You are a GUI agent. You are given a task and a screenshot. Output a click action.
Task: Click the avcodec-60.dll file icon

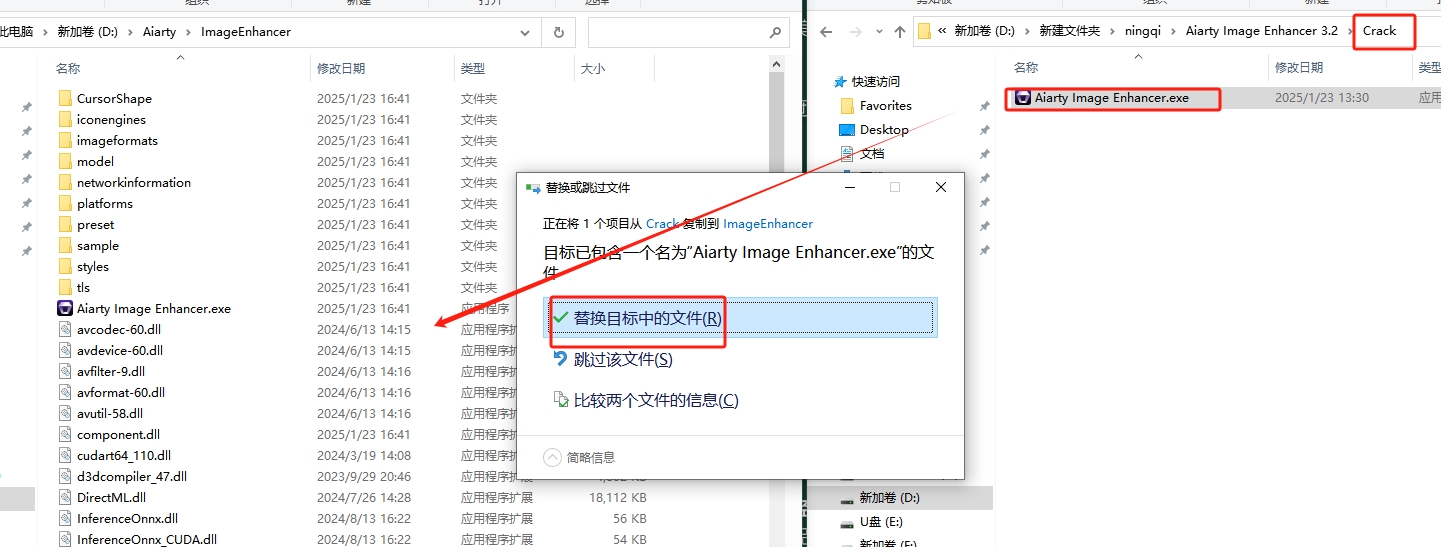(x=65, y=330)
